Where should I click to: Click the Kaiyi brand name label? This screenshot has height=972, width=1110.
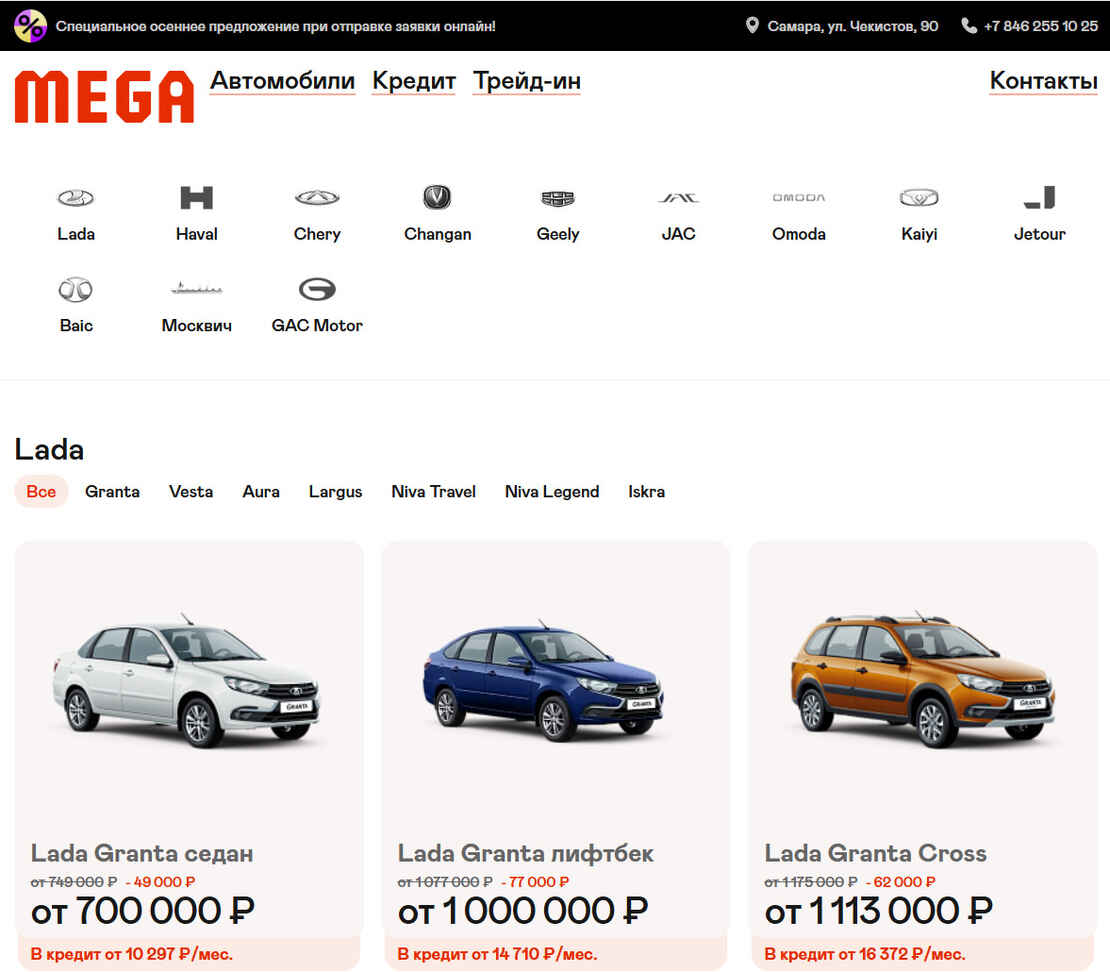click(919, 234)
